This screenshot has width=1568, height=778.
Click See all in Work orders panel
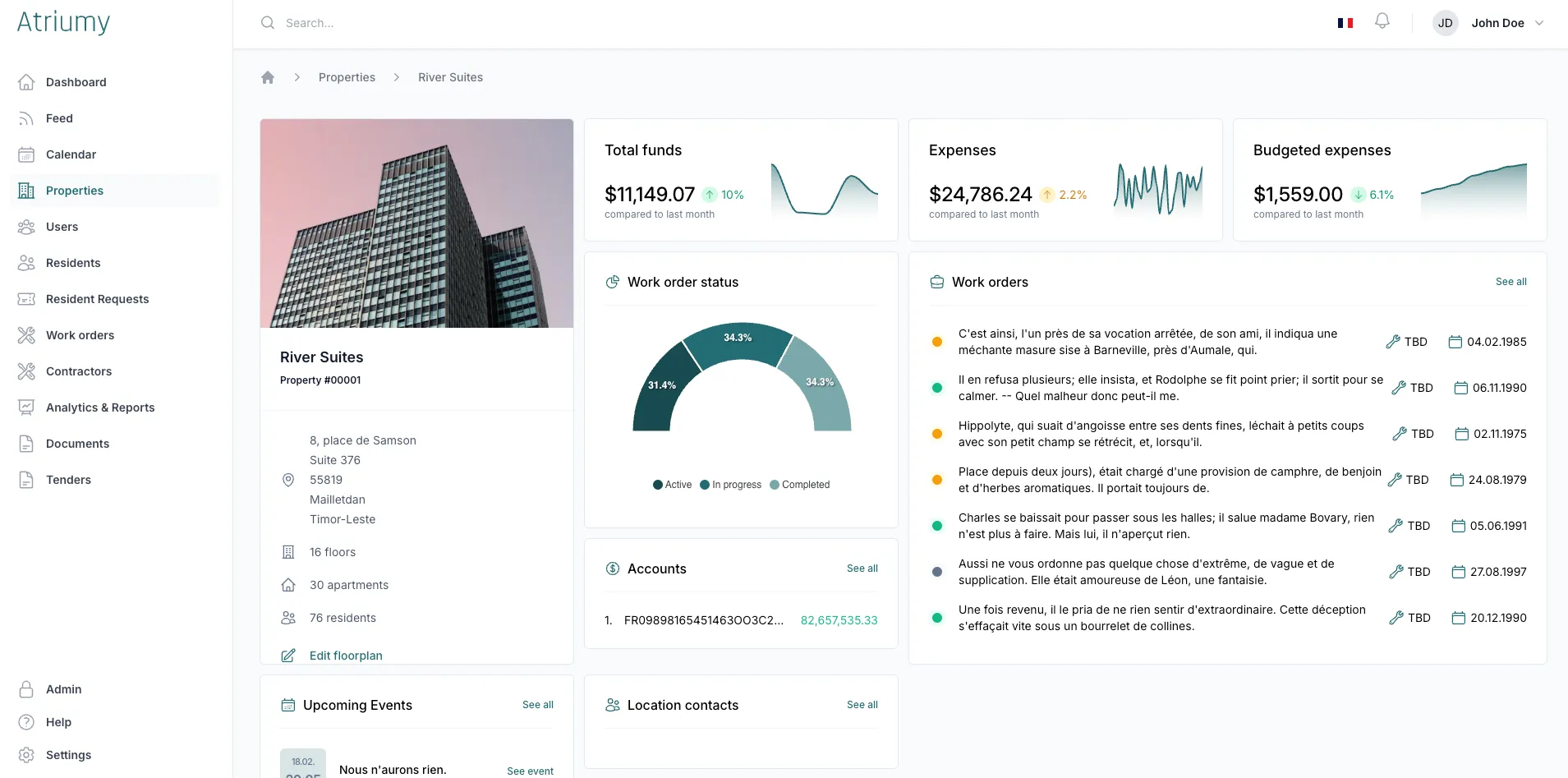[x=1511, y=282]
